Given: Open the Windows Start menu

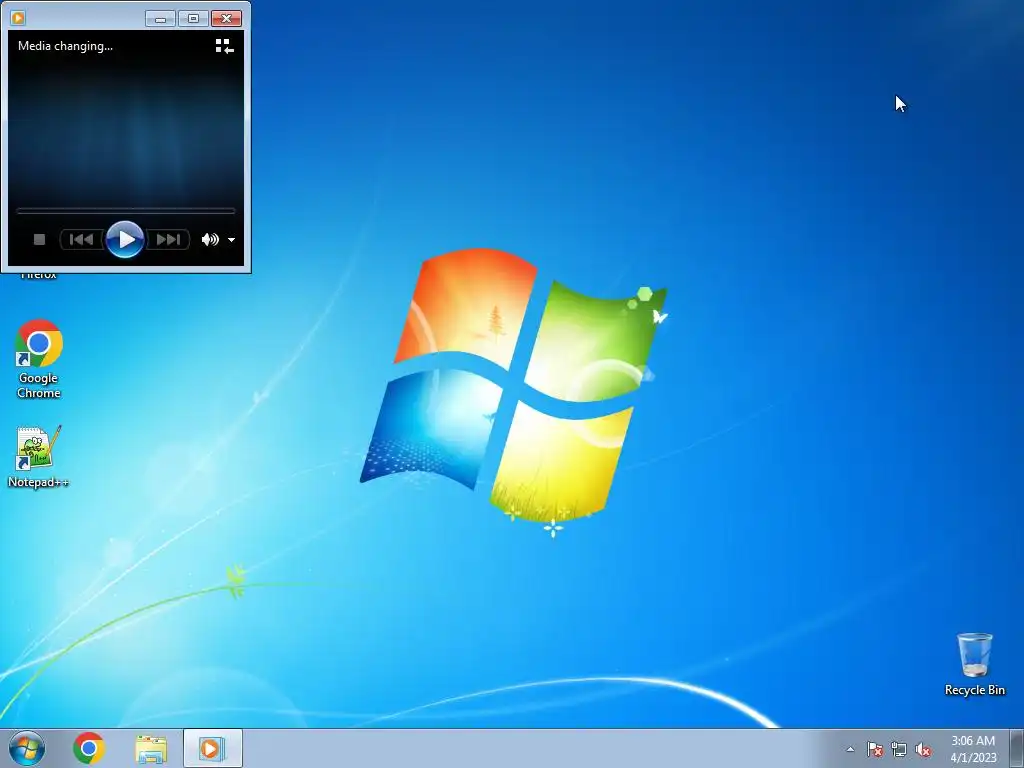Looking at the screenshot, I should [x=27, y=748].
